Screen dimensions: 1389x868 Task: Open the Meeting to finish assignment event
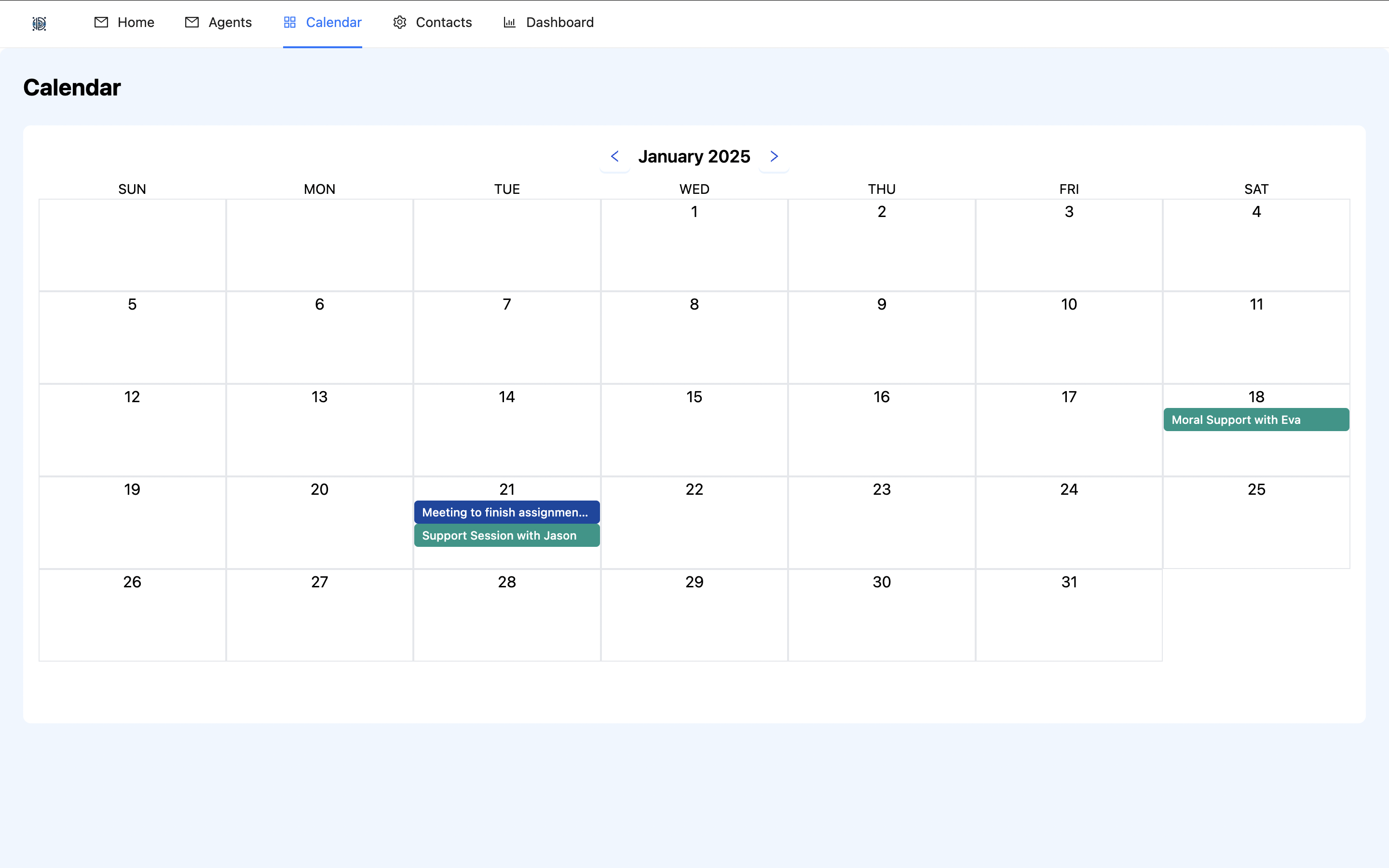coord(506,512)
